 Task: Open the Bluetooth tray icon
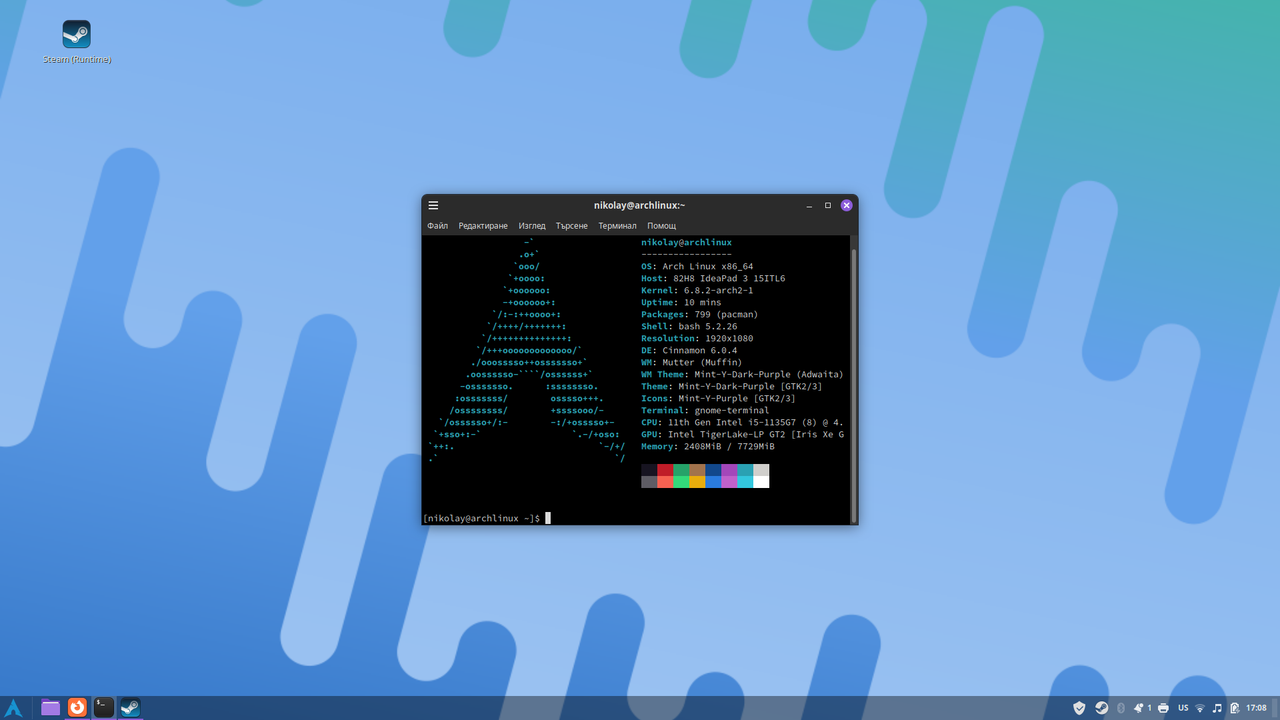pyautogui.click(x=1121, y=708)
